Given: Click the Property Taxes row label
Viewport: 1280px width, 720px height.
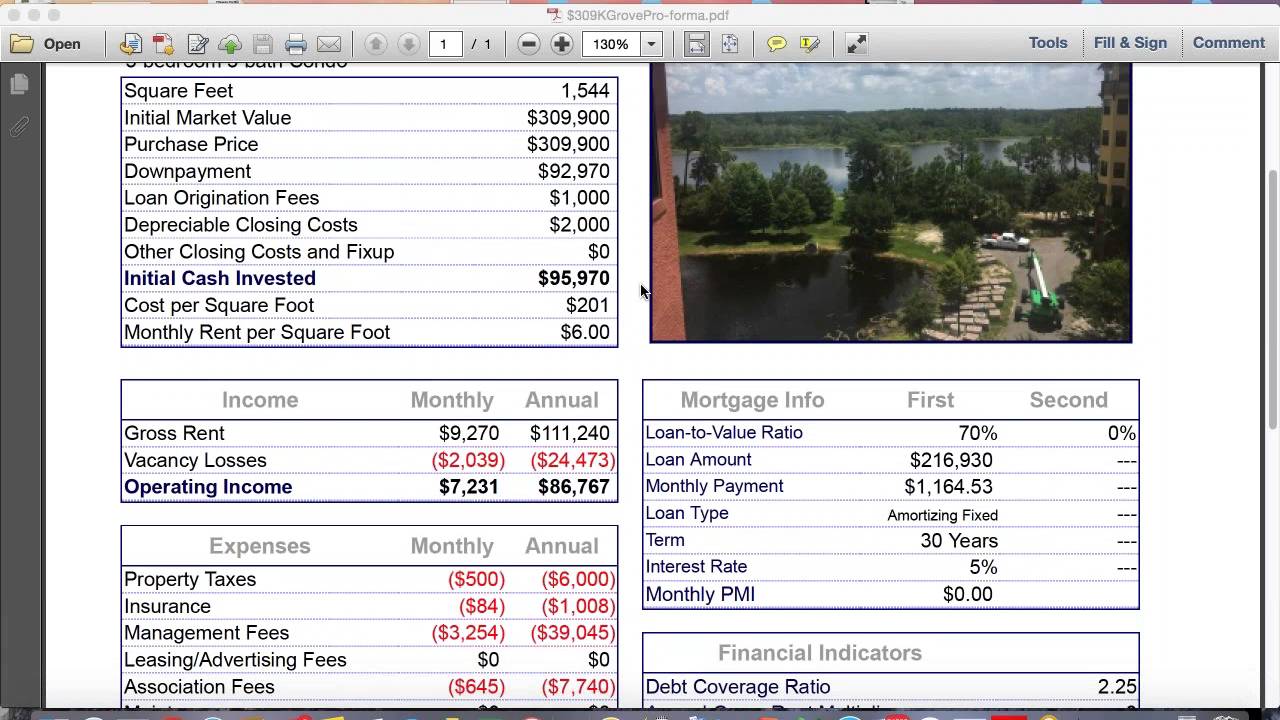Looking at the screenshot, I should 190,579.
